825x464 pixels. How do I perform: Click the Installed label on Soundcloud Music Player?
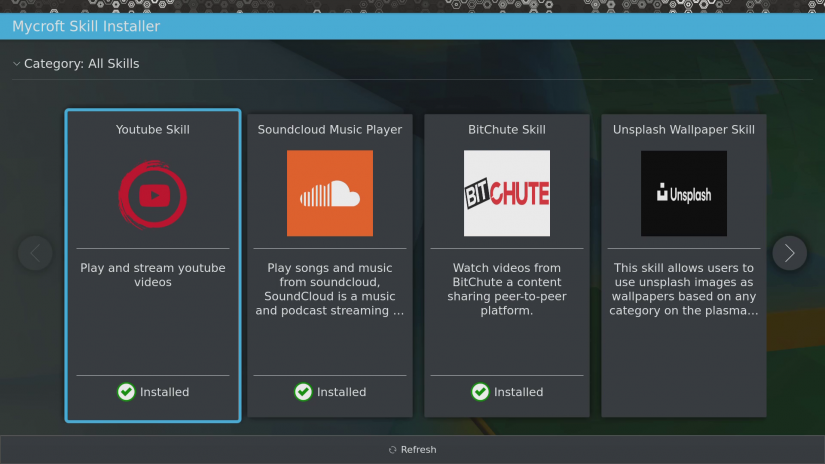[341, 392]
